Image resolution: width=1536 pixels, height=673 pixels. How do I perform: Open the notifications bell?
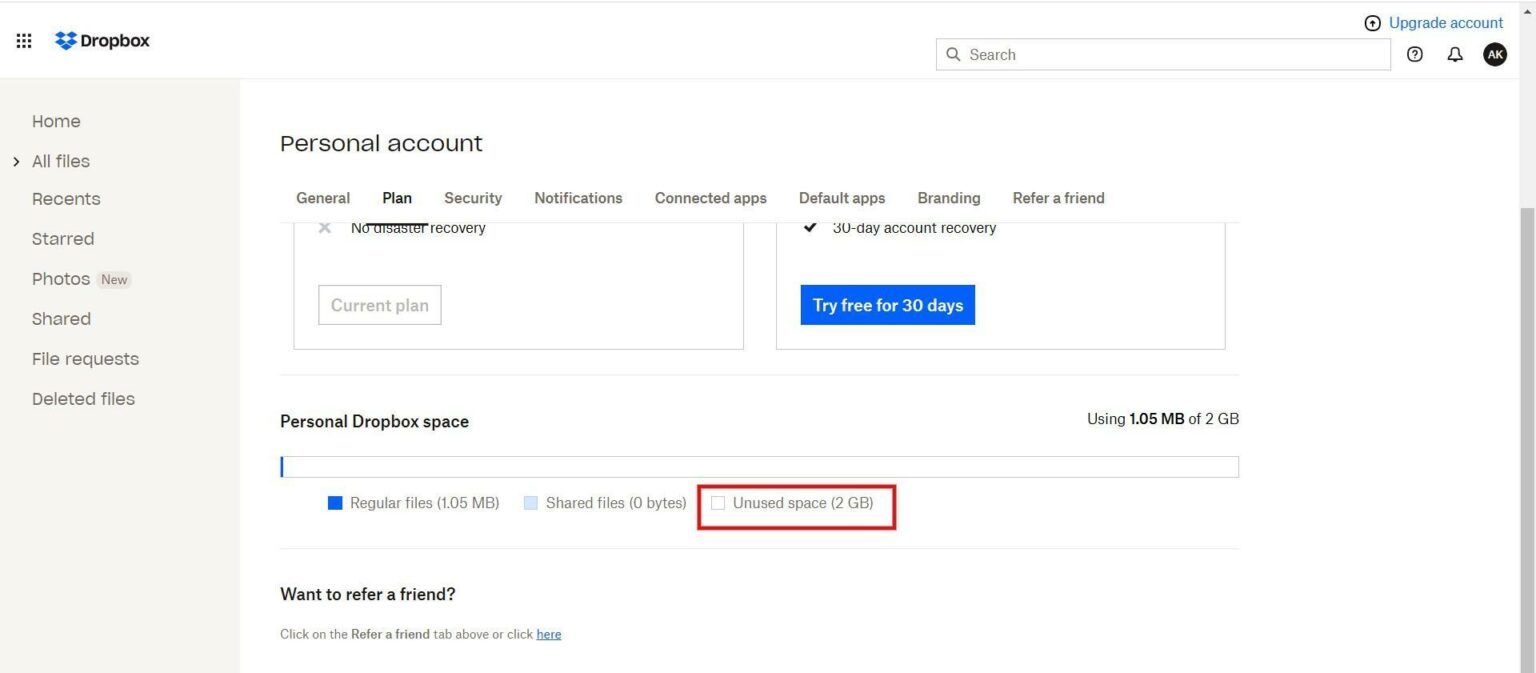pyautogui.click(x=1455, y=55)
